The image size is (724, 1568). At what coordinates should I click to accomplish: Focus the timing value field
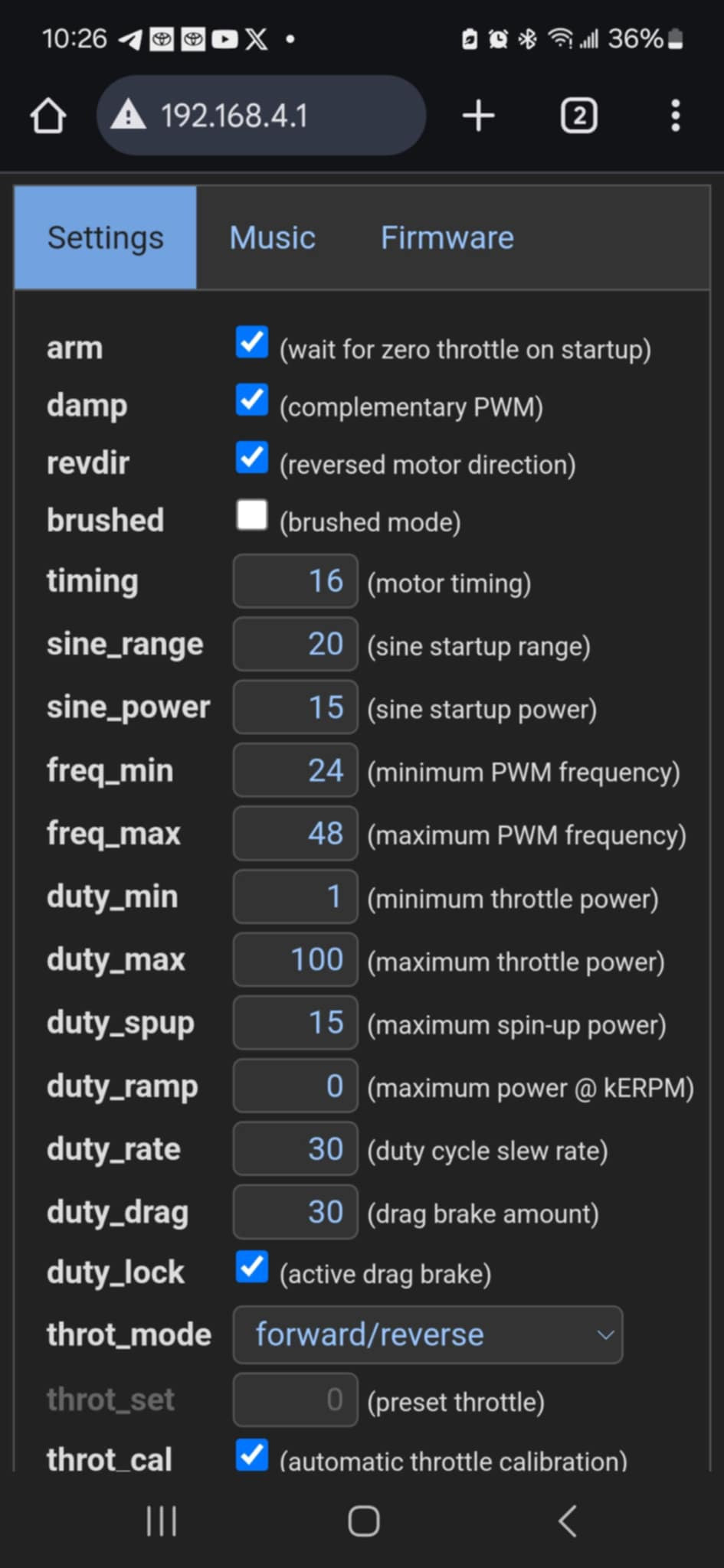click(x=295, y=581)
